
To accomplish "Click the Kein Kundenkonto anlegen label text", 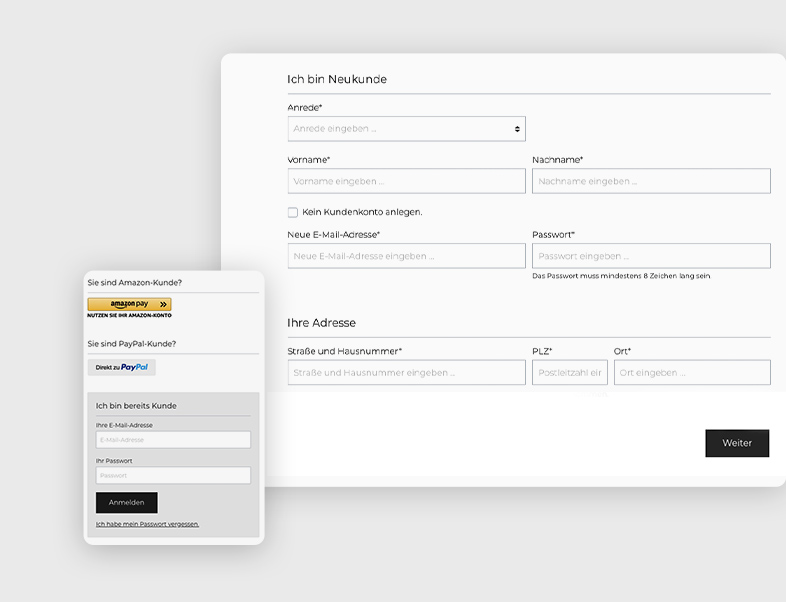I will 362,212.
